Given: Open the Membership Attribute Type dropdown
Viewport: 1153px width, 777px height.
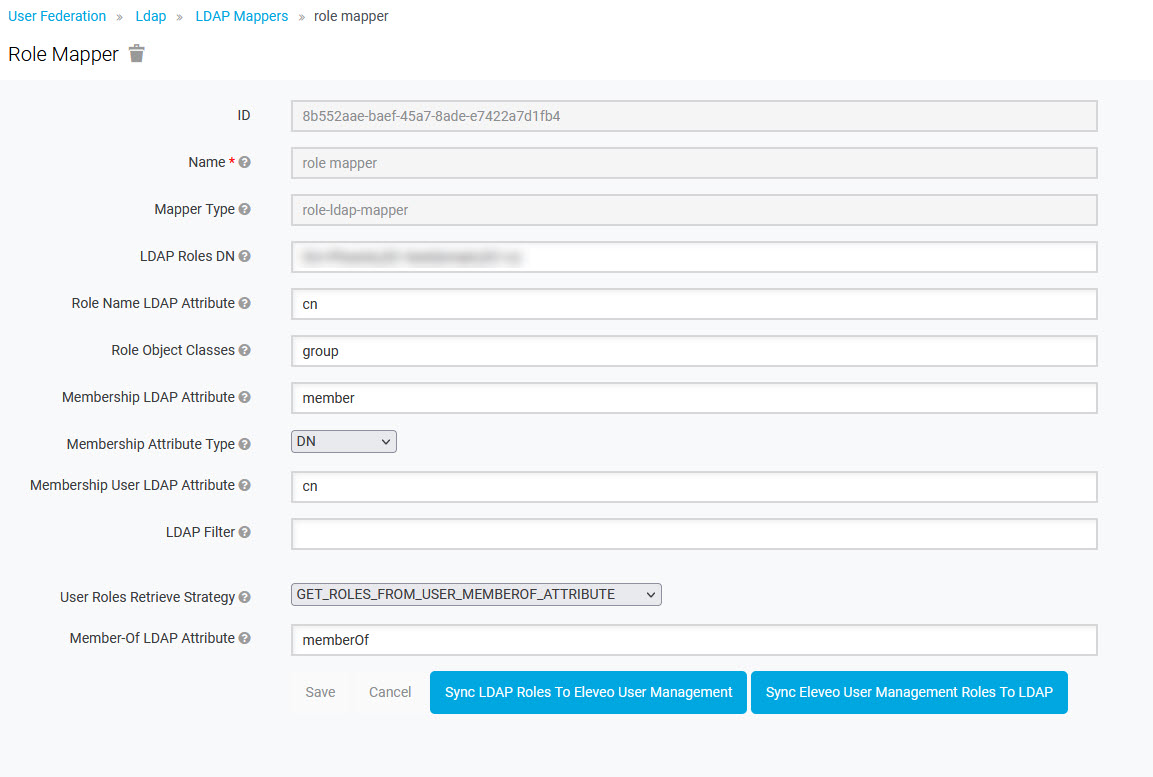Looking at the screenshot, I should [343, 441].
